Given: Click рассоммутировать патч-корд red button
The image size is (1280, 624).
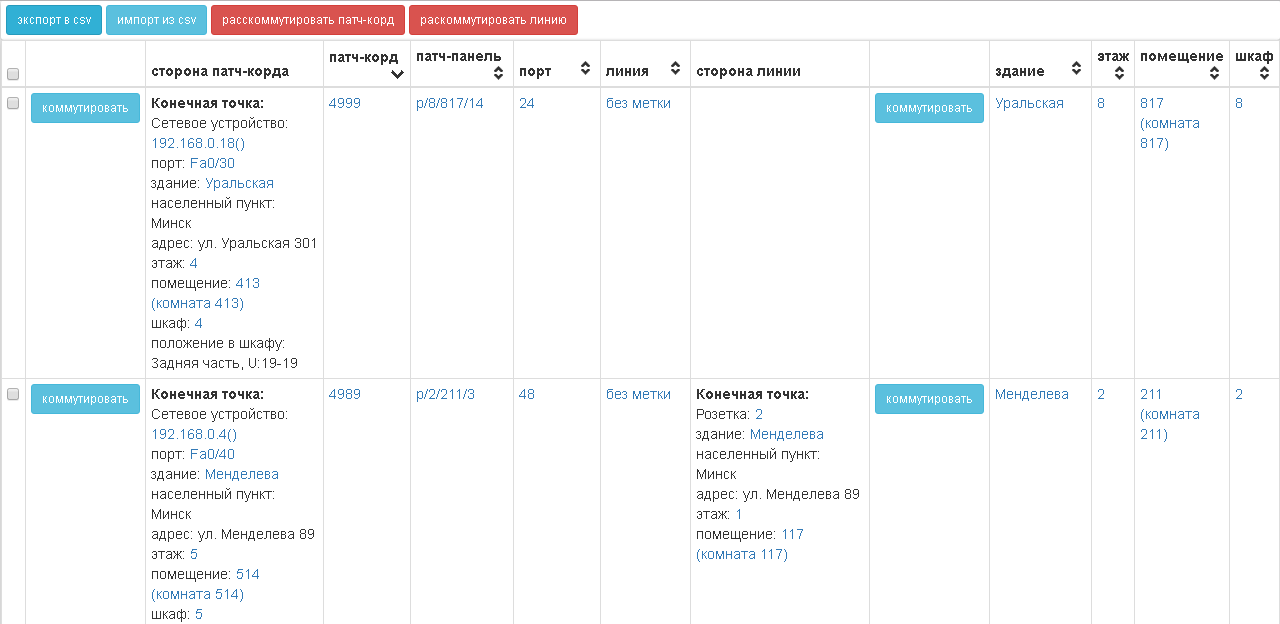Looking at the screenshot, I should [308, 20].
